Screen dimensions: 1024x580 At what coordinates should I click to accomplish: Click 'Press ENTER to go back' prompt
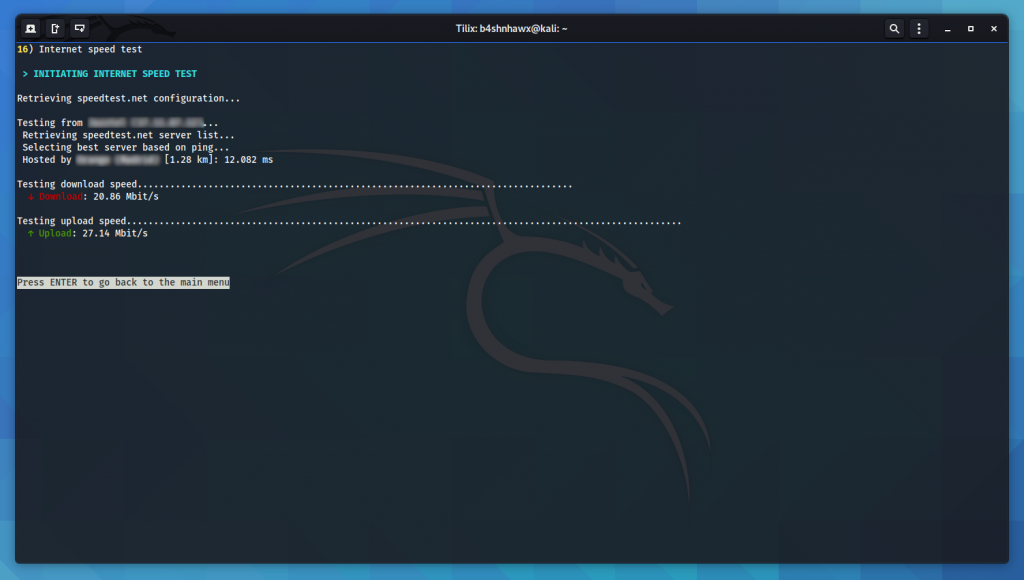[123, 283]
